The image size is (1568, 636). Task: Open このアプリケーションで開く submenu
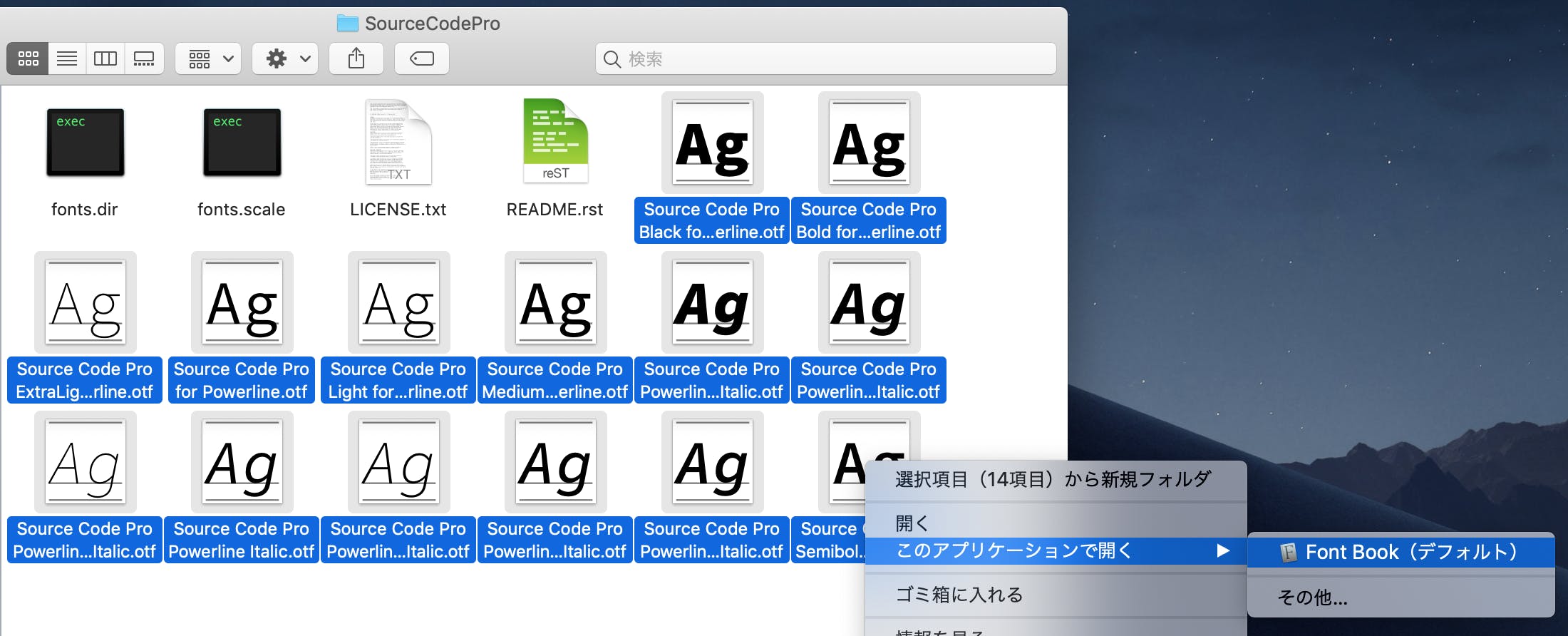tap(1056, 550)
